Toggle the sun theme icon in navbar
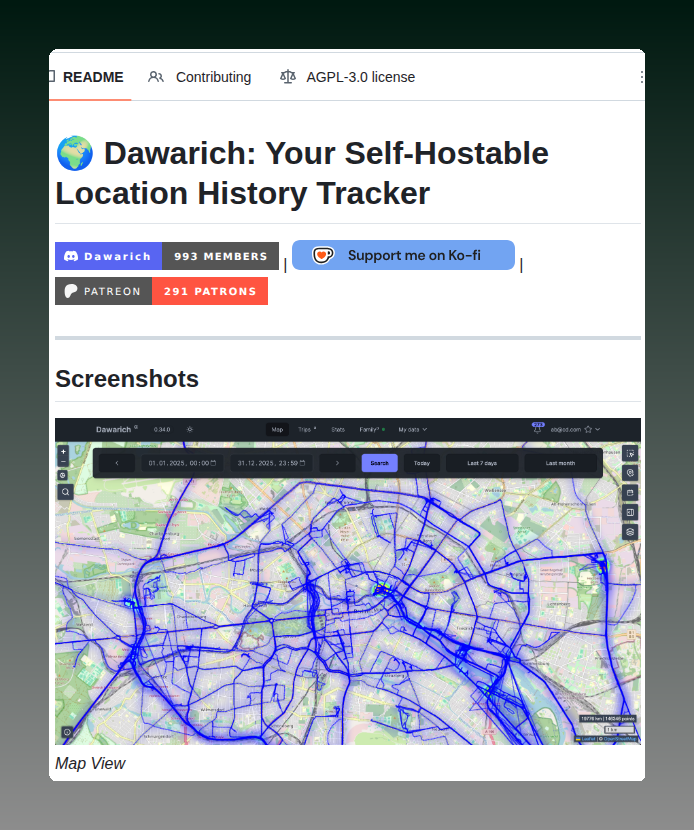 click(x=190, y=429)
